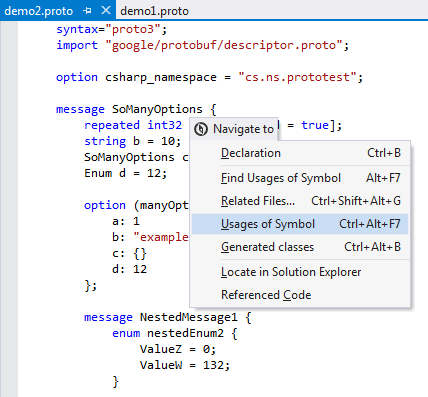This screenshot has width=428, height=397.
Task: Click the descriptor.proto import string
Action: point(224,45)
